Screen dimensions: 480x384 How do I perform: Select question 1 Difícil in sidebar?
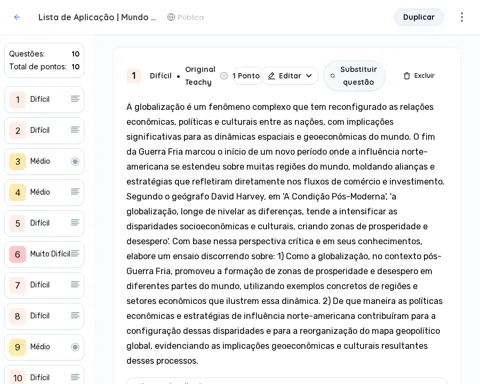[x=44, y=99]
